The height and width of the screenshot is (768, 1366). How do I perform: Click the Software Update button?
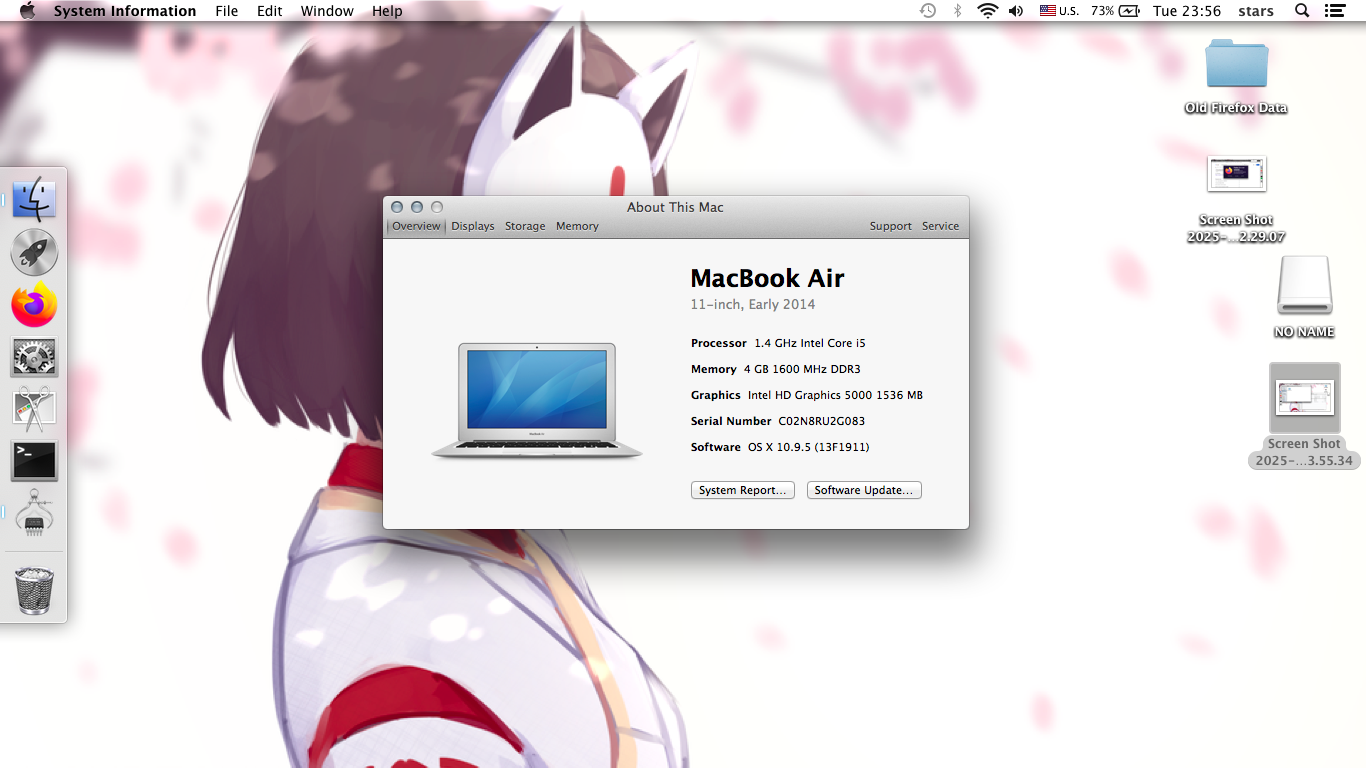863,490
